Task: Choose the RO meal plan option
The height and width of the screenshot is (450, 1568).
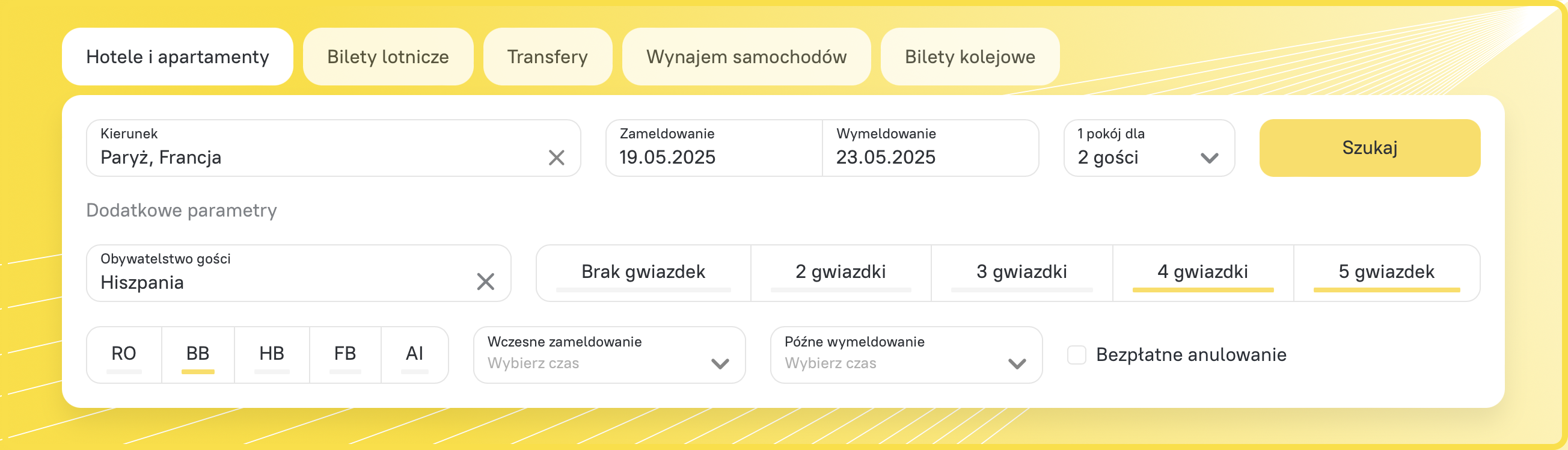Action: [124, 354]
